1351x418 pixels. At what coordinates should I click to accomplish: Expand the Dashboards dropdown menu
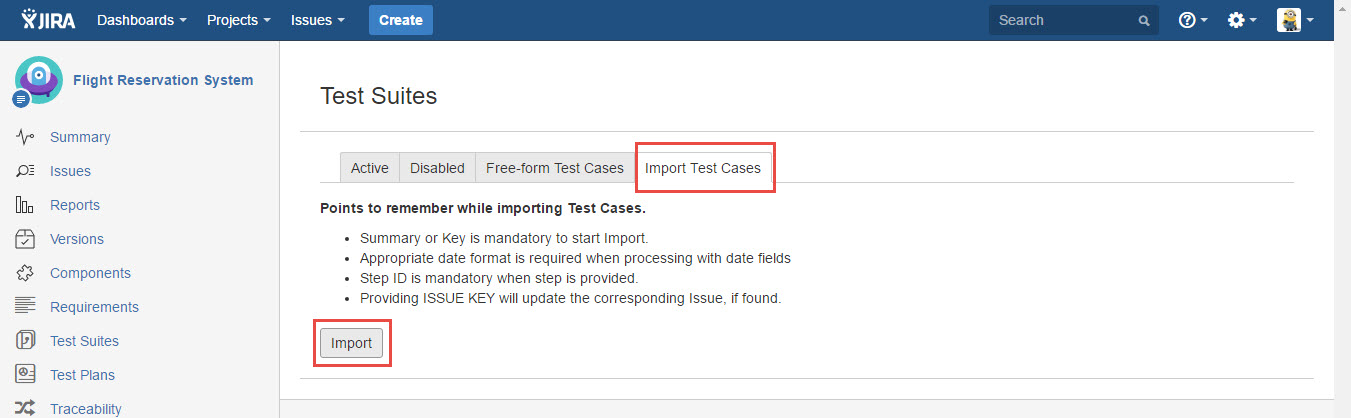pos(141,20)
